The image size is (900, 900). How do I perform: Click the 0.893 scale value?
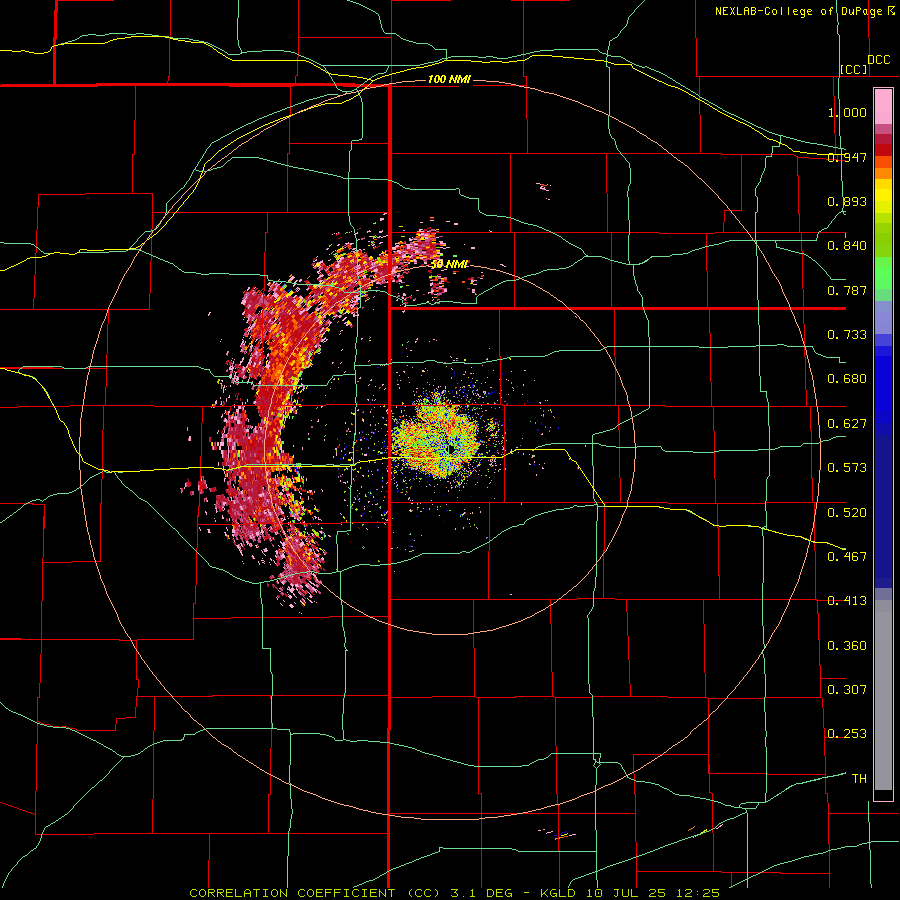pos(847,201)
